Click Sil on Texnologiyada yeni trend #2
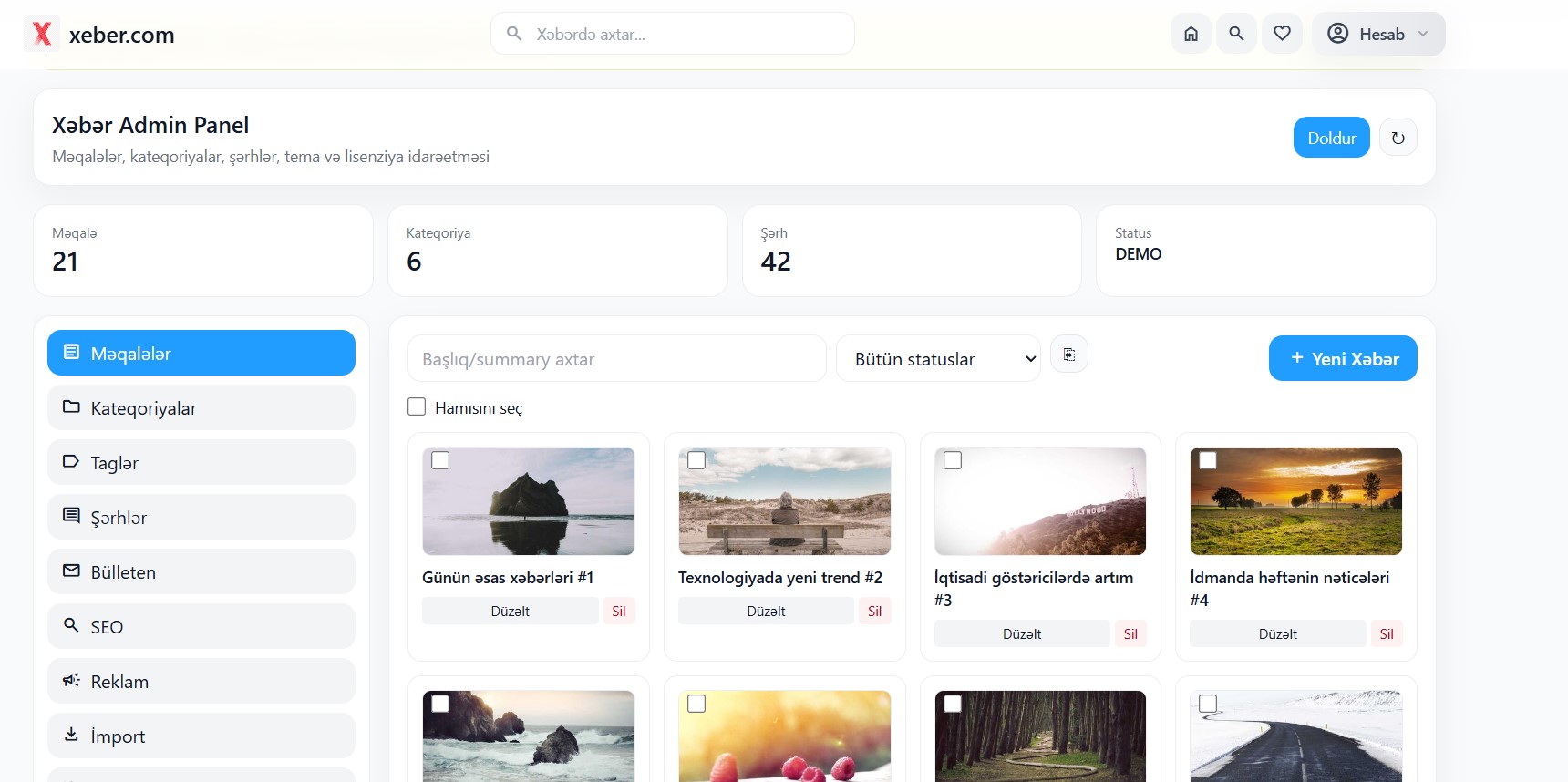 tap(874, 611)
